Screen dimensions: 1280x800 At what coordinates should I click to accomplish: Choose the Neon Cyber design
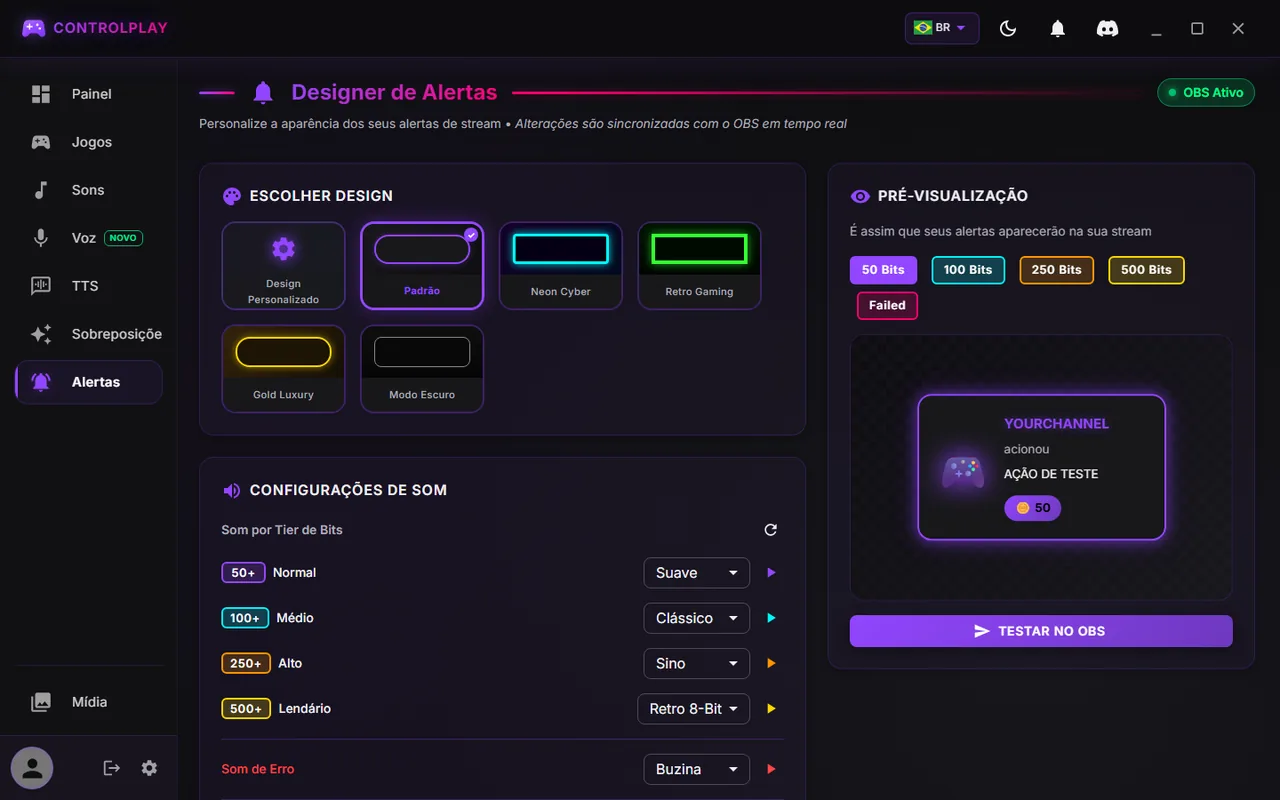pos(561,266)
